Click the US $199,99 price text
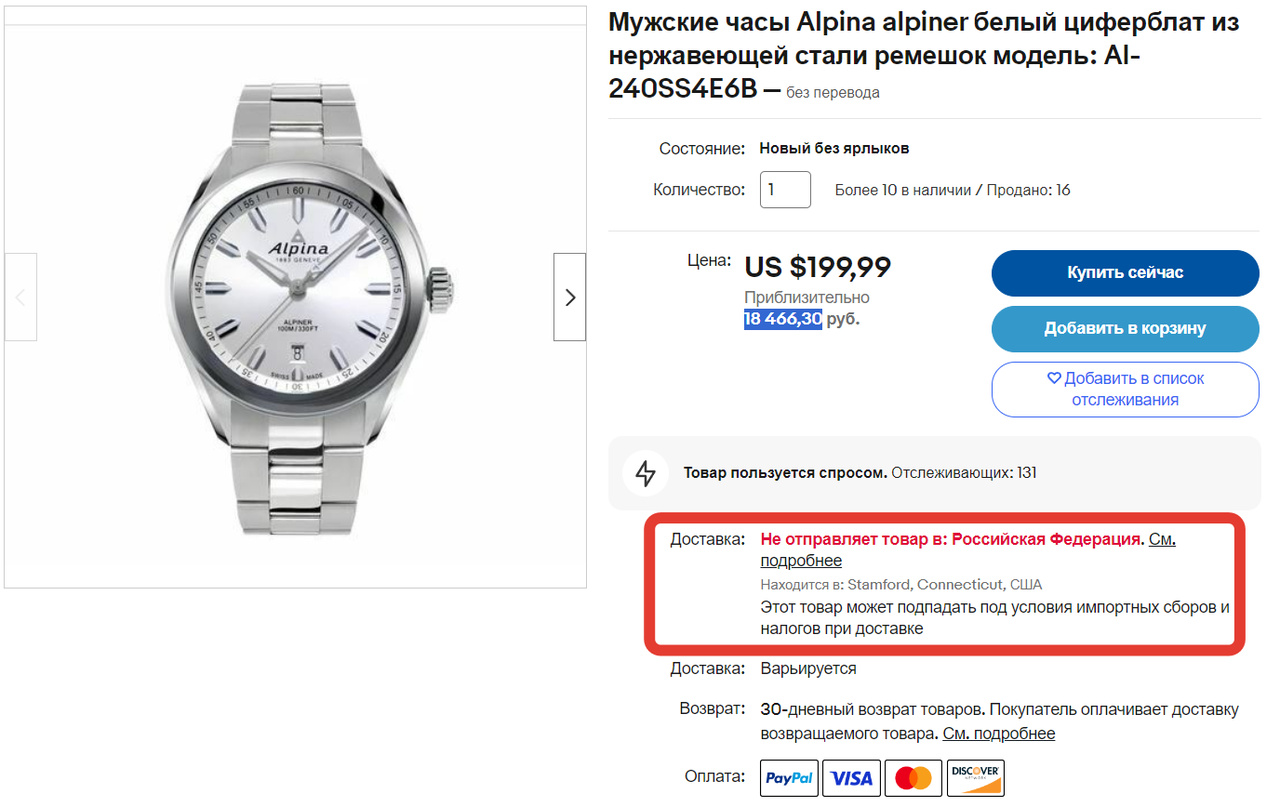 [817, 267]
